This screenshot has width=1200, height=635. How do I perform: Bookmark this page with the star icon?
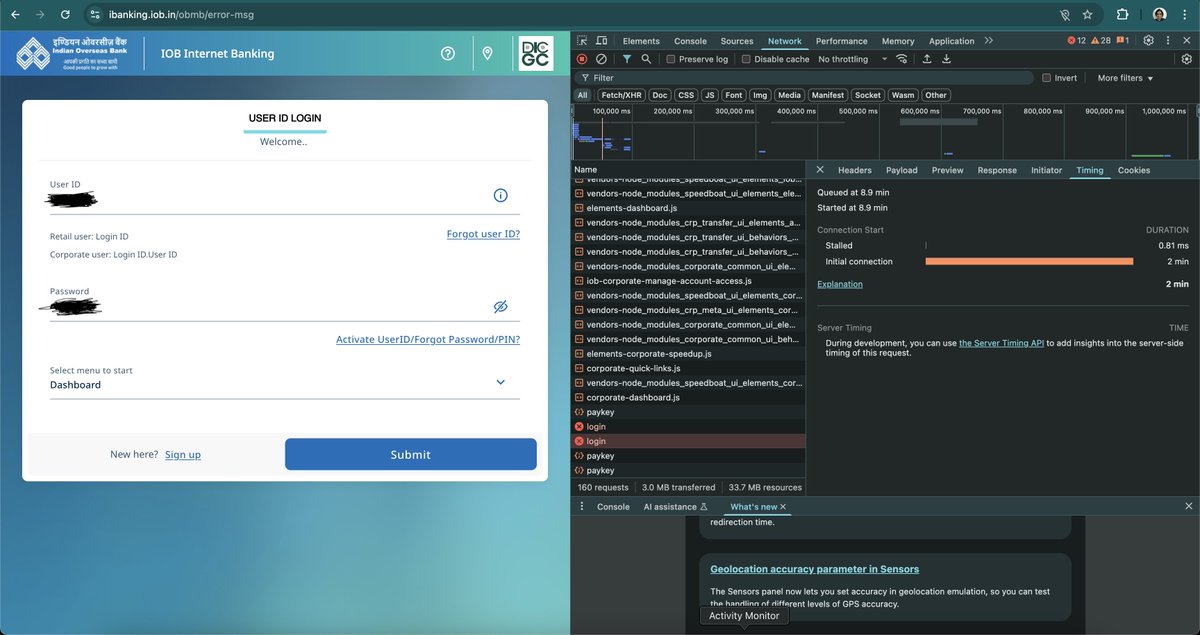[1088, 15]
